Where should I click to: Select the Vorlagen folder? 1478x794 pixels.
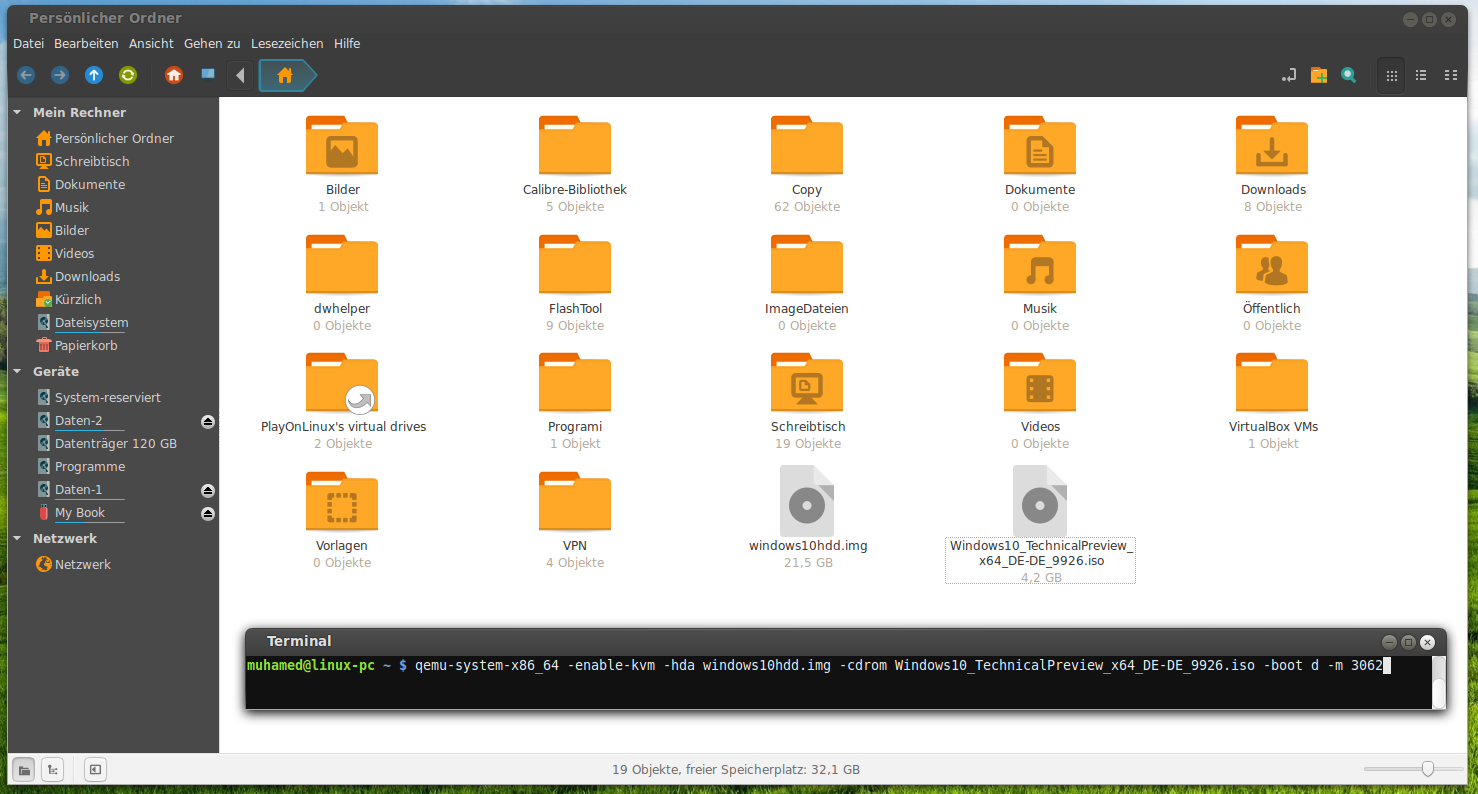(x=342, y=502)
